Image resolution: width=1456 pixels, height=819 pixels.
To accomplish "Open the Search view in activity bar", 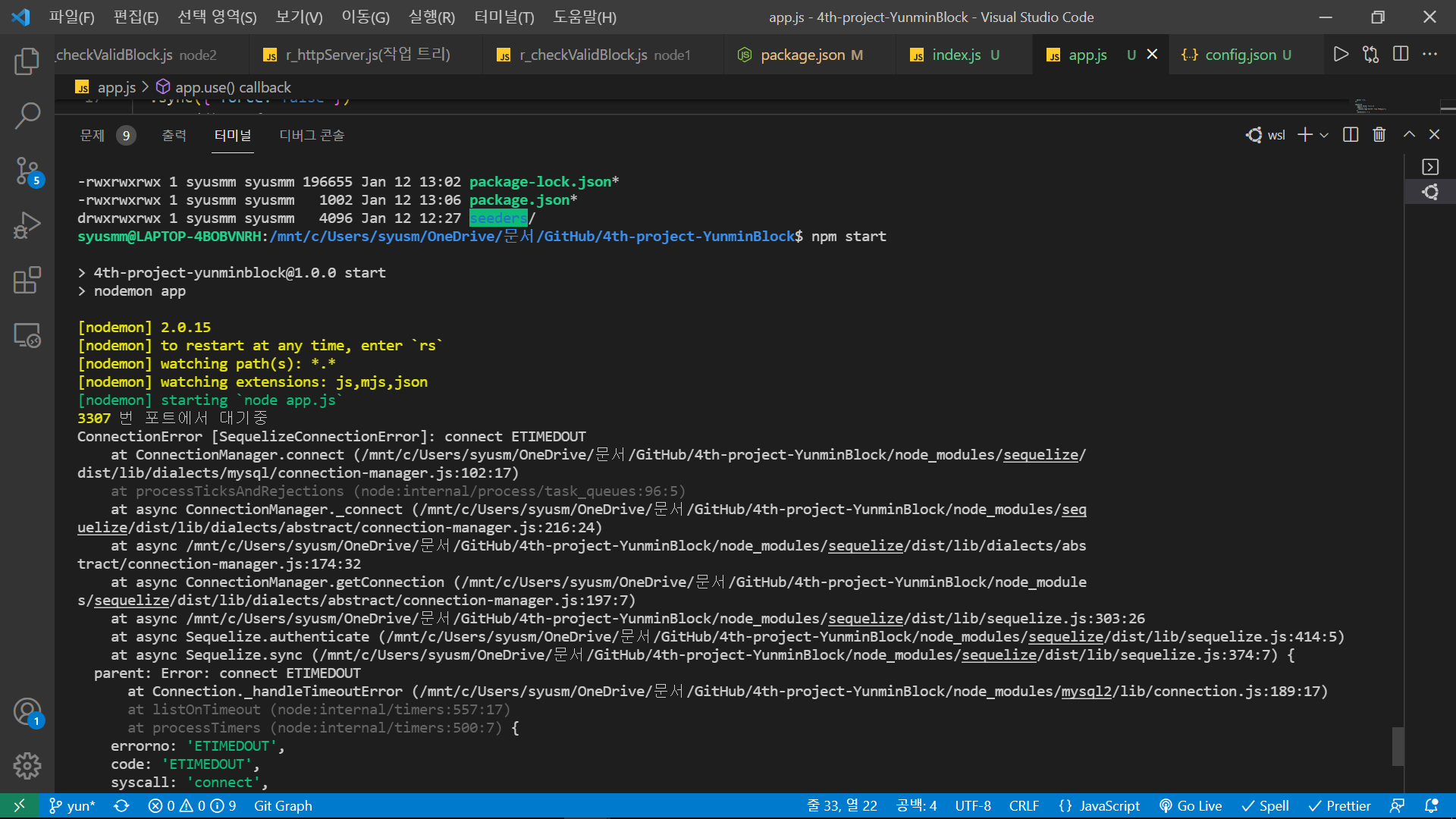I will pos(27,116).
